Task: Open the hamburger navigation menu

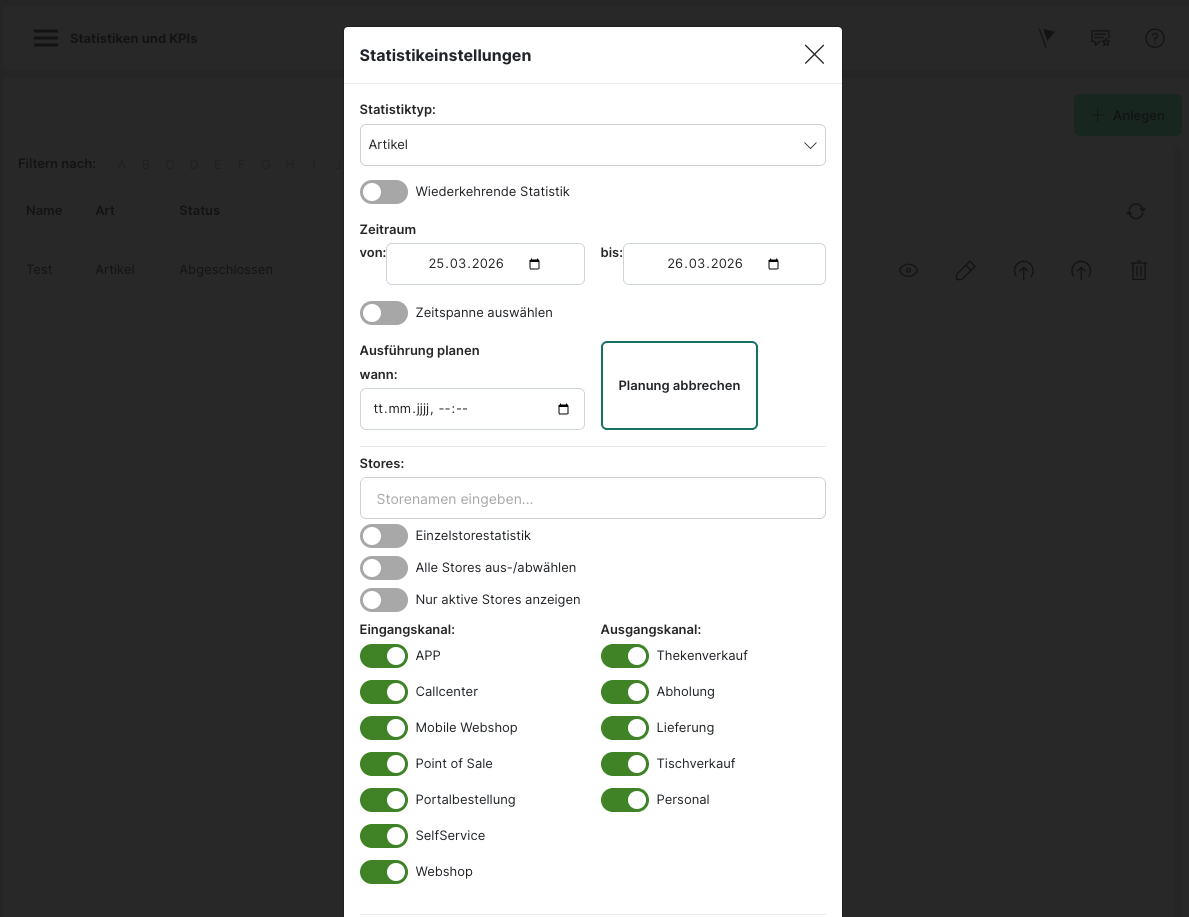Action: [x=45, y=39]
